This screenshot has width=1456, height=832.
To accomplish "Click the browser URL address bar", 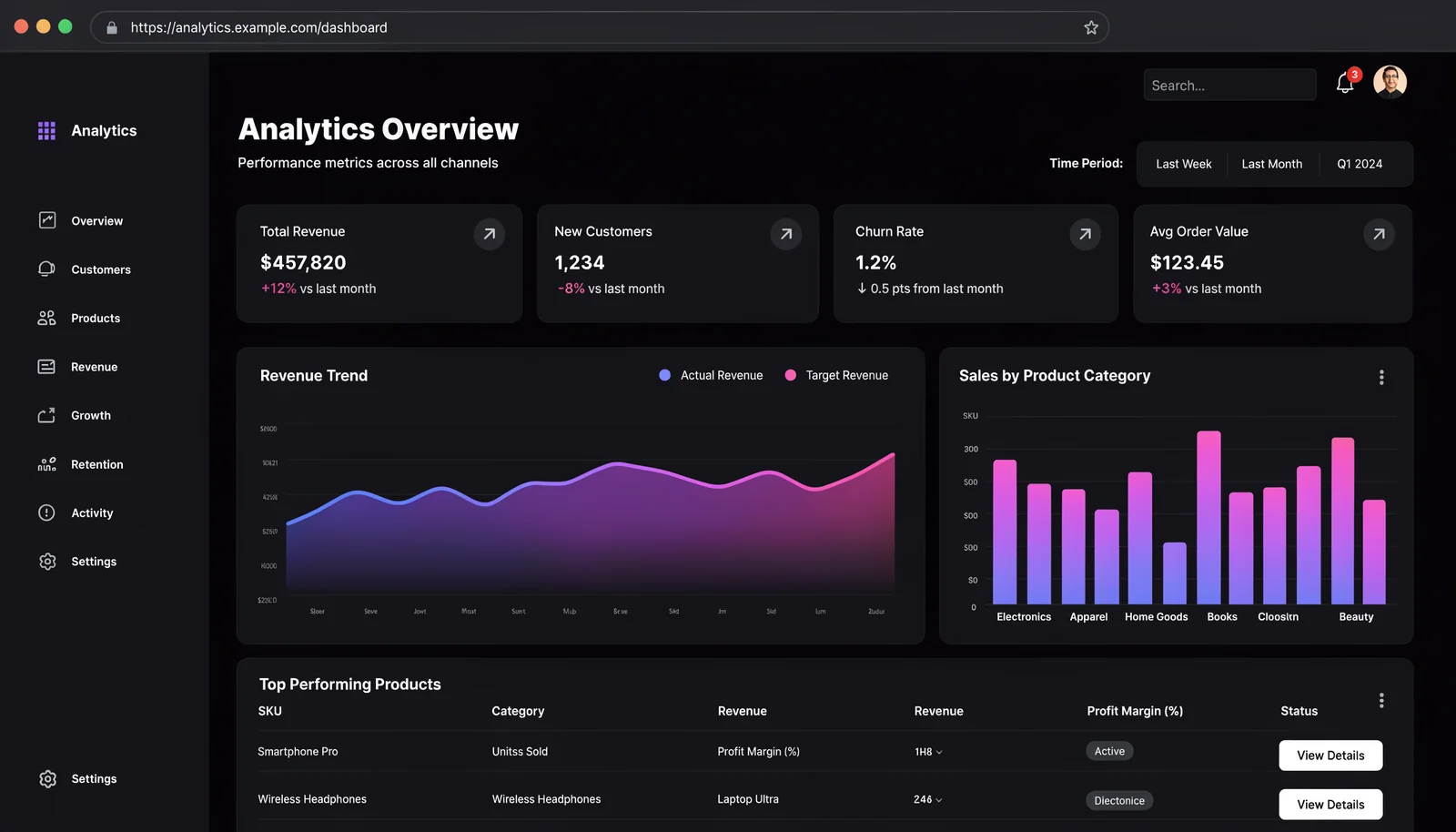I will (x=599, y=27).
